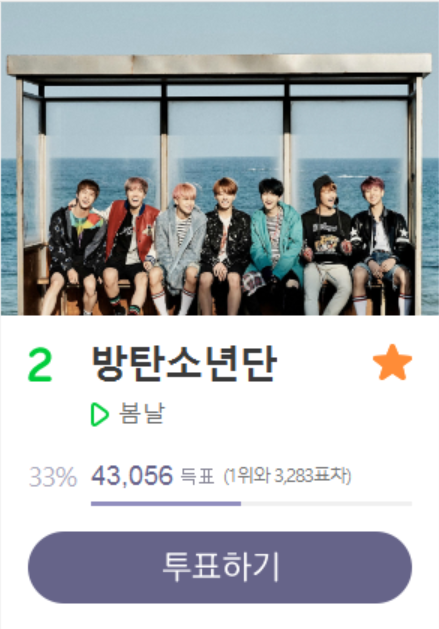Open the 방탄소년단 artist name link
This screenshot has width=439, height=629.
click(185, 363)
